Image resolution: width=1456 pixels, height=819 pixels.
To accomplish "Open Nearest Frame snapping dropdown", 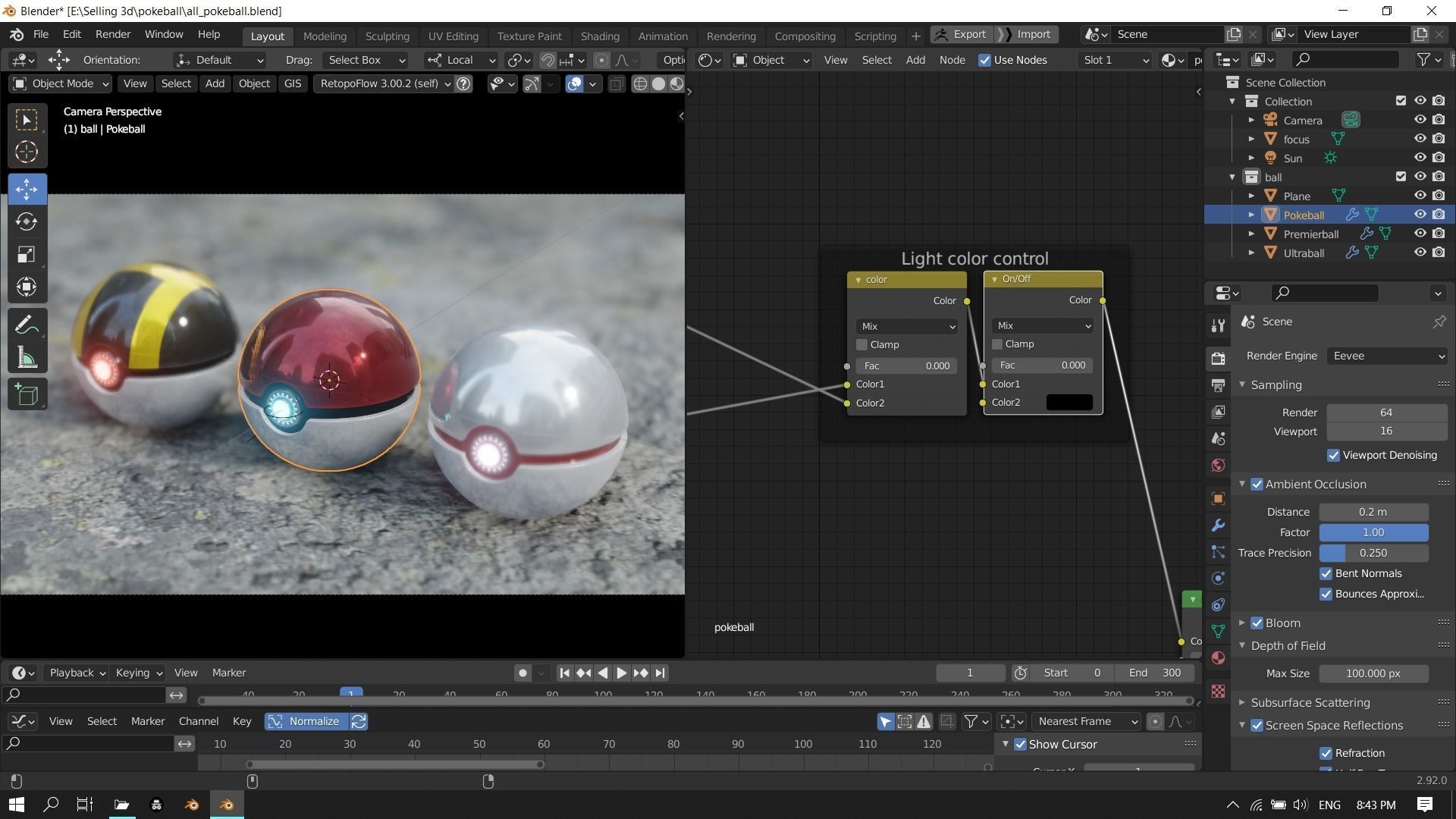I will pos(1086,721).
